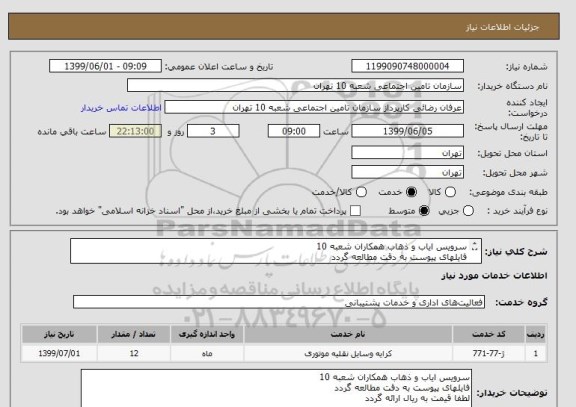Viewport: 576px width, 407px height.
Task: Click the ساعت باقی مانده label
Action: click(x=72, y=132)
